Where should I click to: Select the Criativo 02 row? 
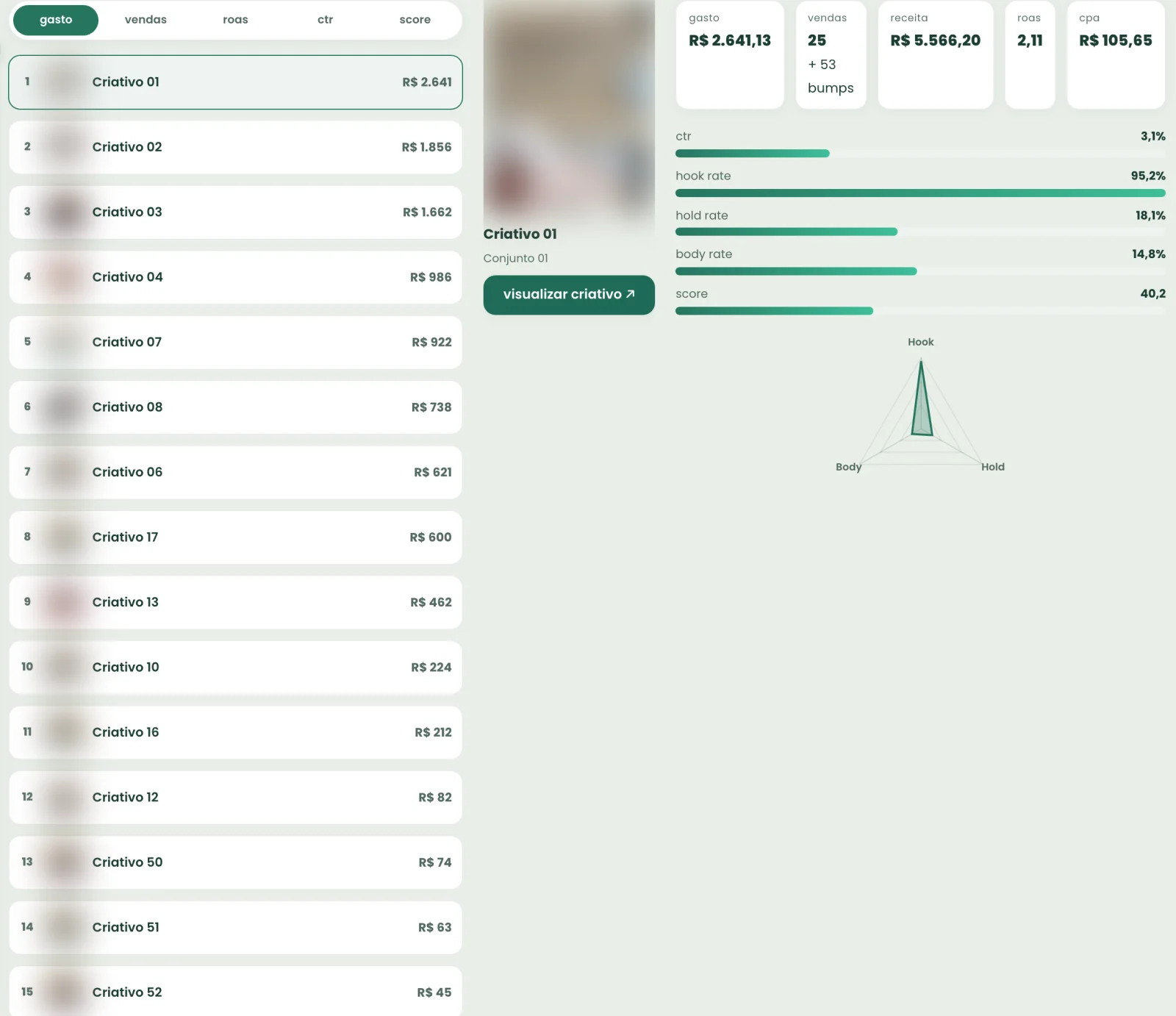(235, 147)
